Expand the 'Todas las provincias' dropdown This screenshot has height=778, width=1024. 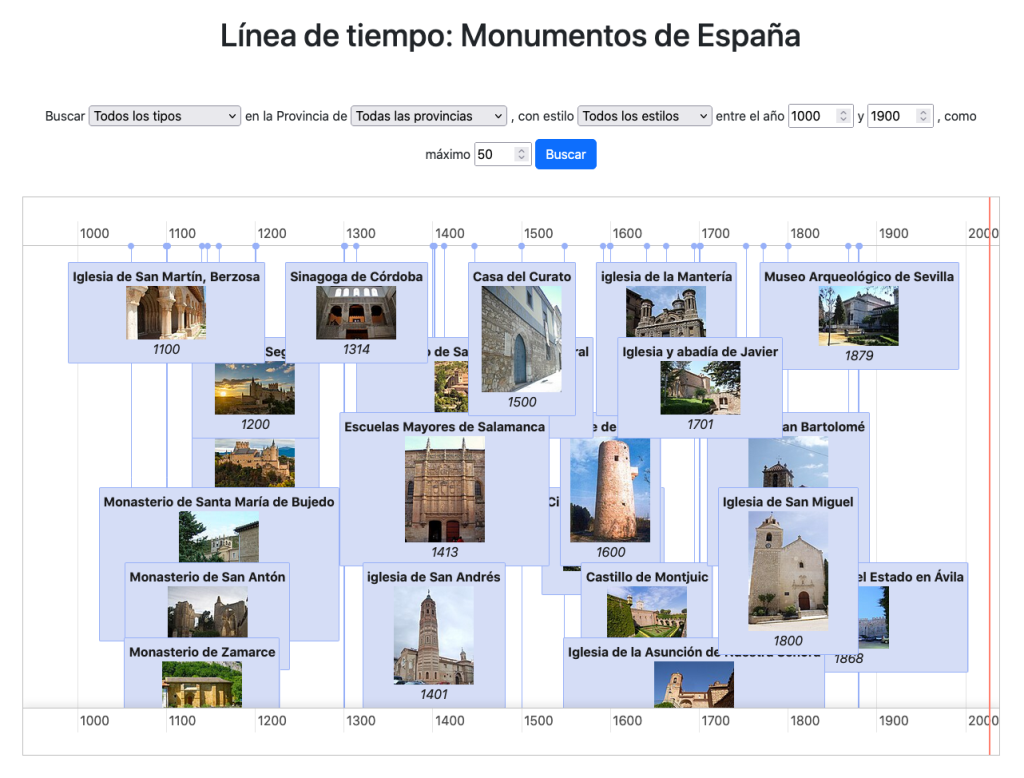click(429, 116)
